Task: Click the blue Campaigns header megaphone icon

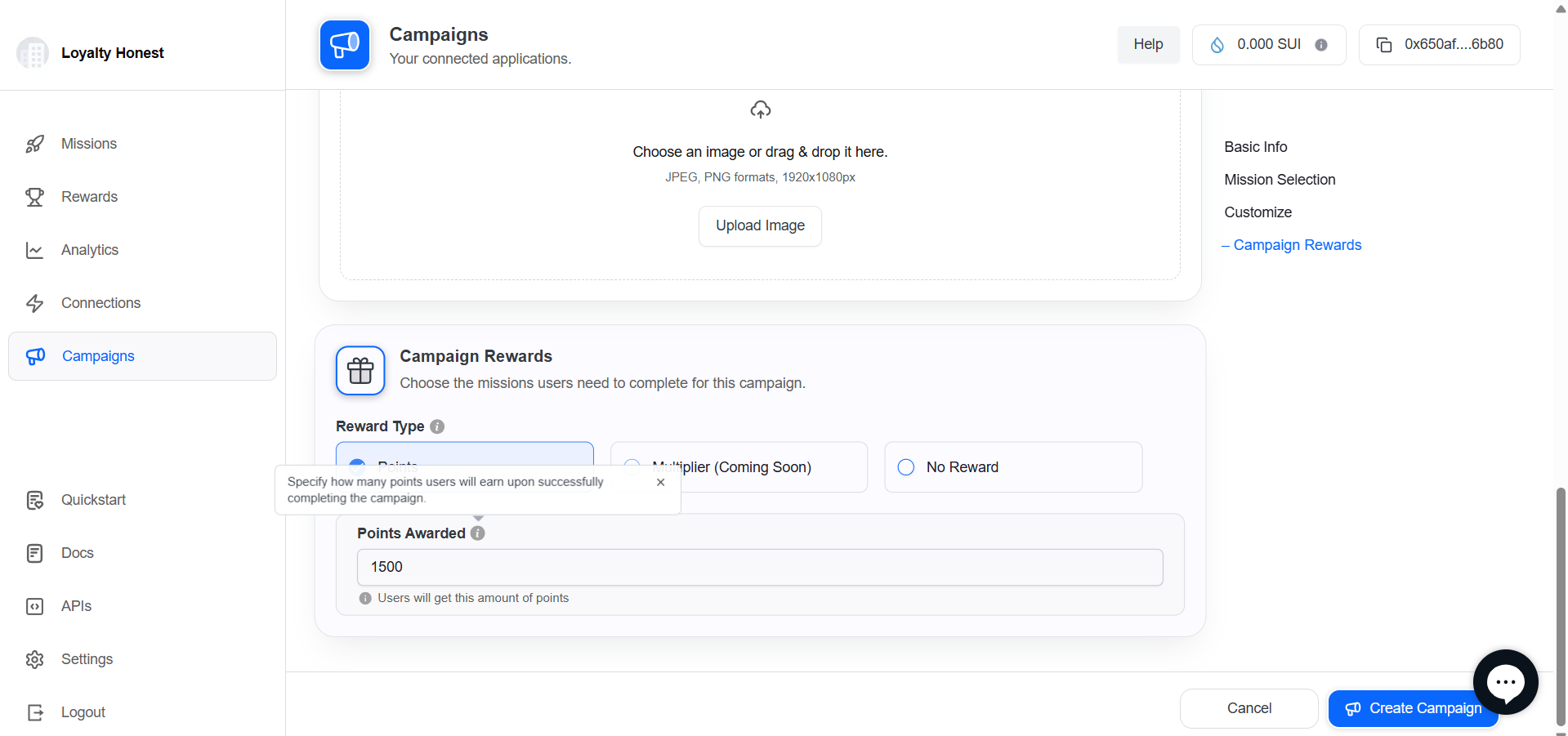Action: pyautogui.click(x=345, y=45)
